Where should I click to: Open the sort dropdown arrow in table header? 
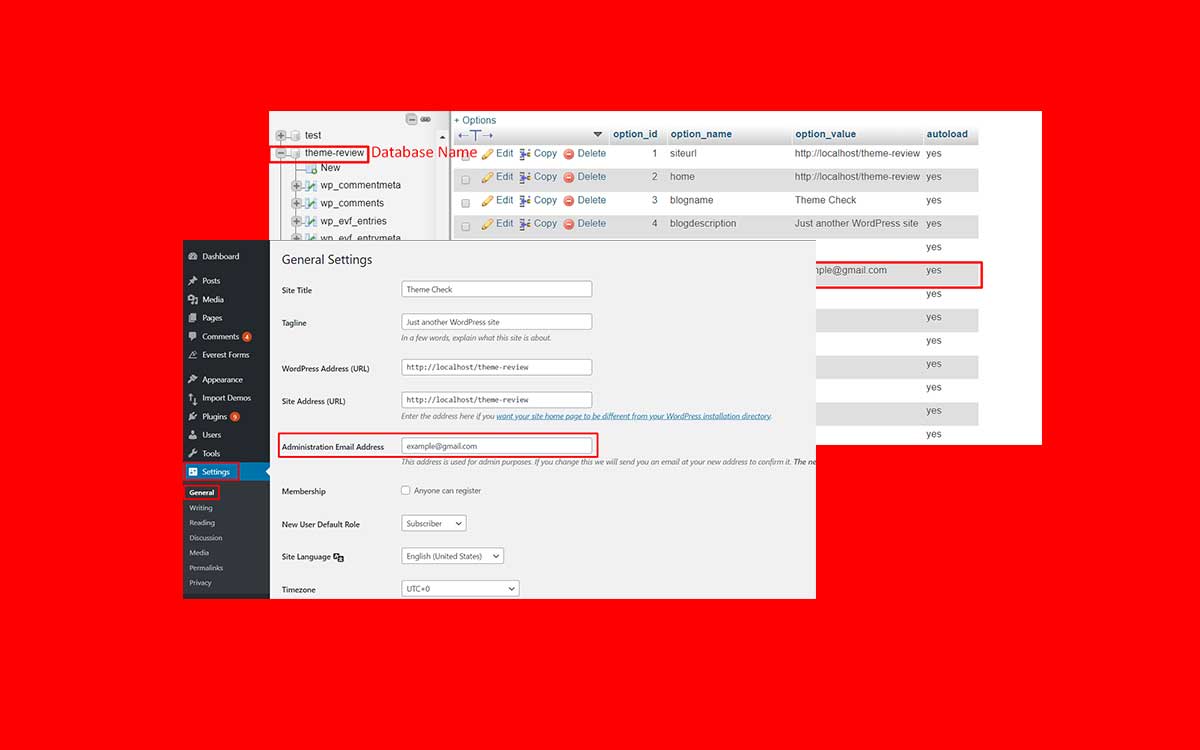[x=598, y=135]
